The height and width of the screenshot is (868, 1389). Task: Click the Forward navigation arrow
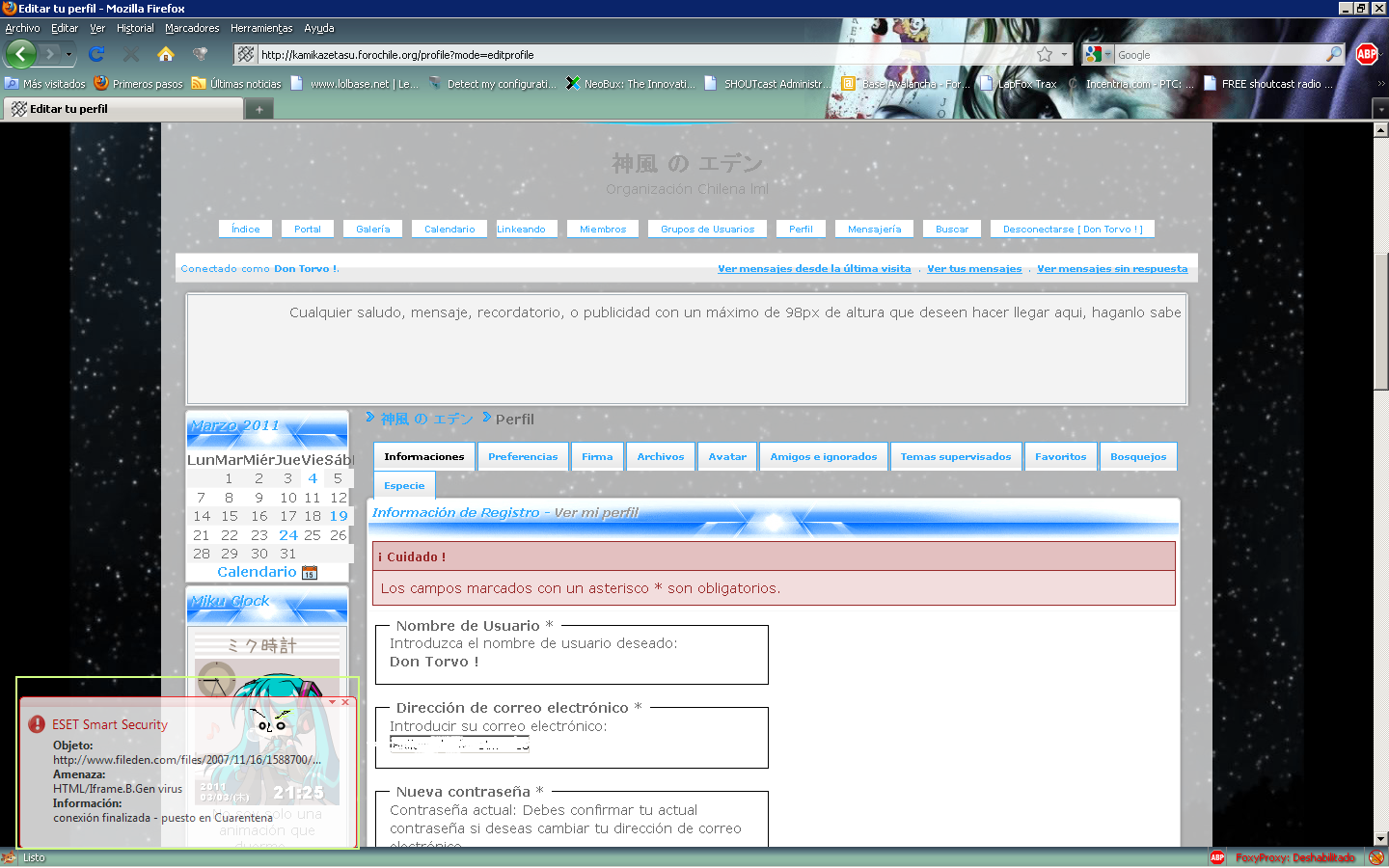pyautogui.click(x=49, y=54)
